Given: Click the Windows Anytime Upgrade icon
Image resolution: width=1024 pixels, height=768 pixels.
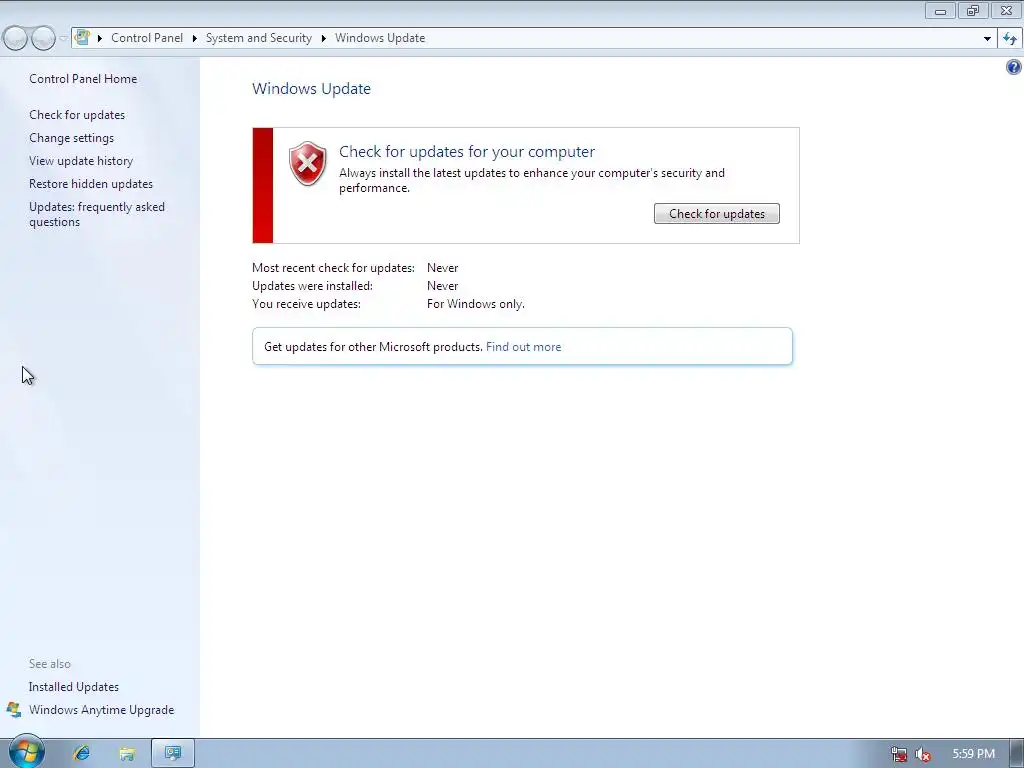Looking at the screenshot, I should [14, 710].
